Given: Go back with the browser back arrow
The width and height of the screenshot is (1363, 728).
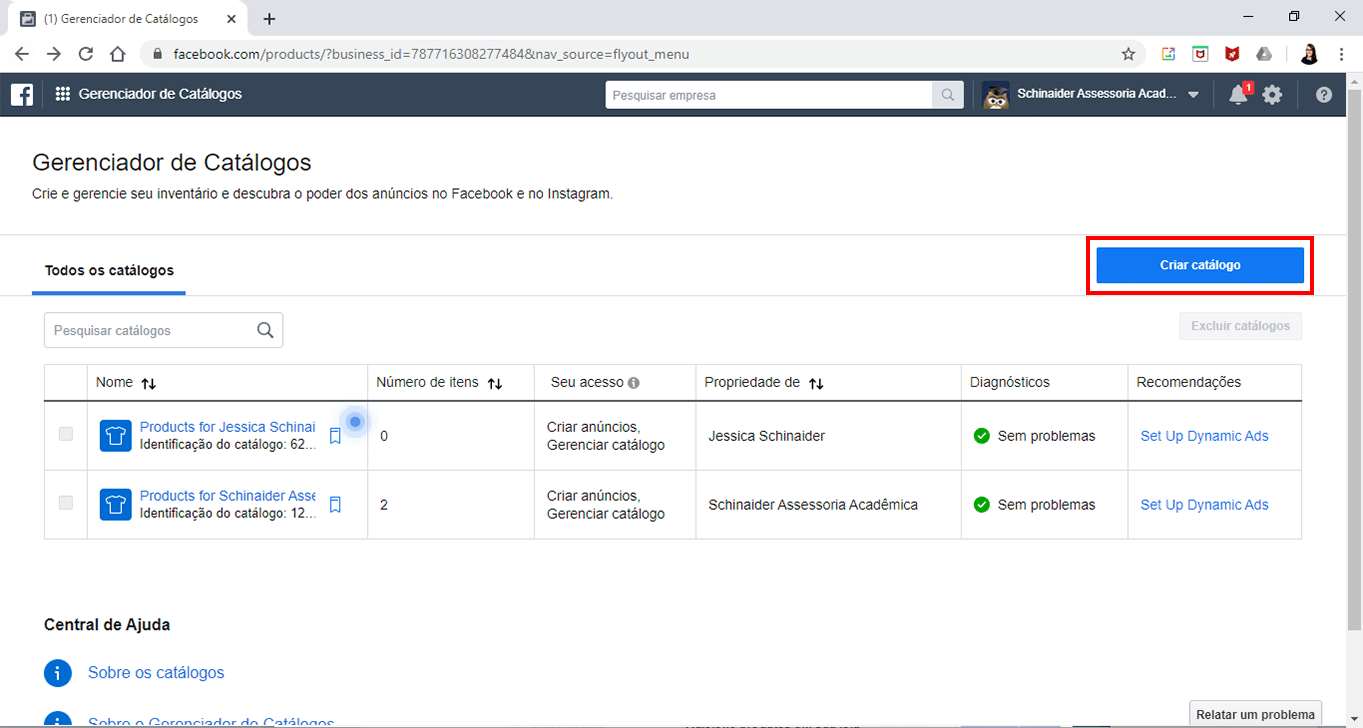Looking at the screenshot, I should 22,54.
